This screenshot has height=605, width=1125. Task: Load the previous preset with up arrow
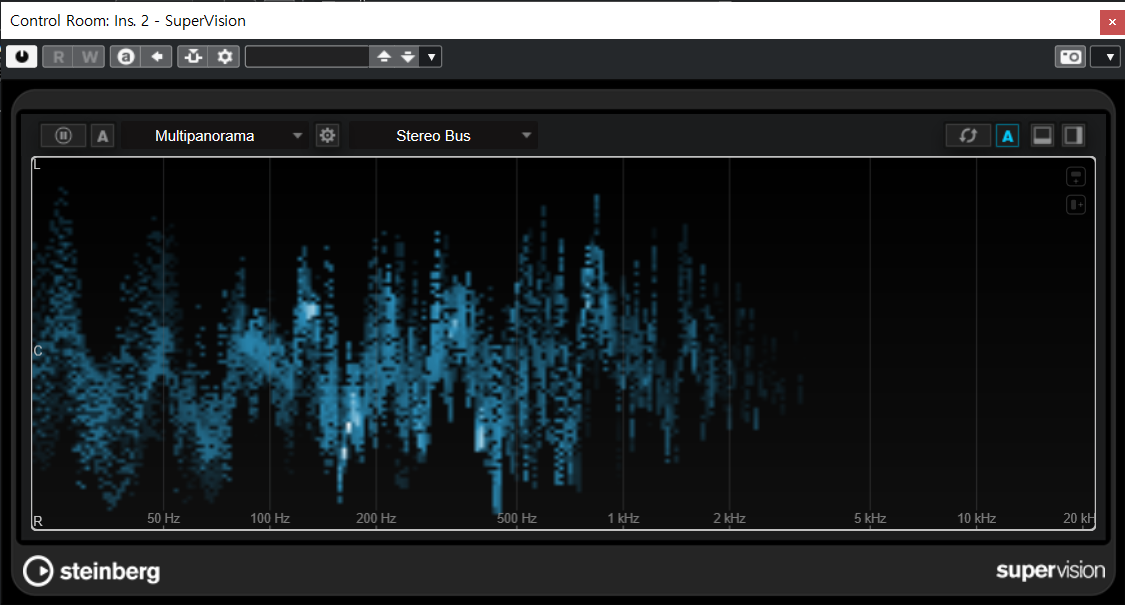(x=383, y=57)
